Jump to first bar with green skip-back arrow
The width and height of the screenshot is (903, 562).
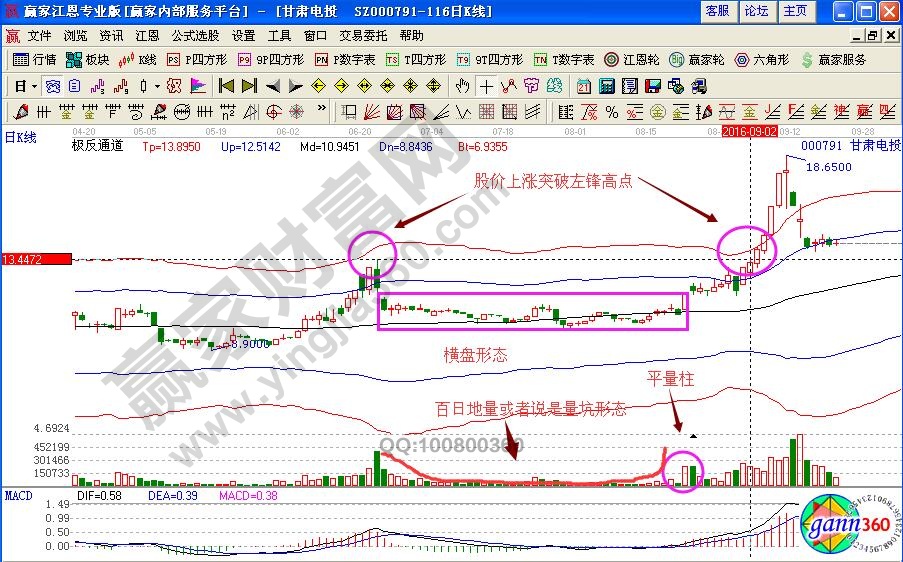coord(227,86)
